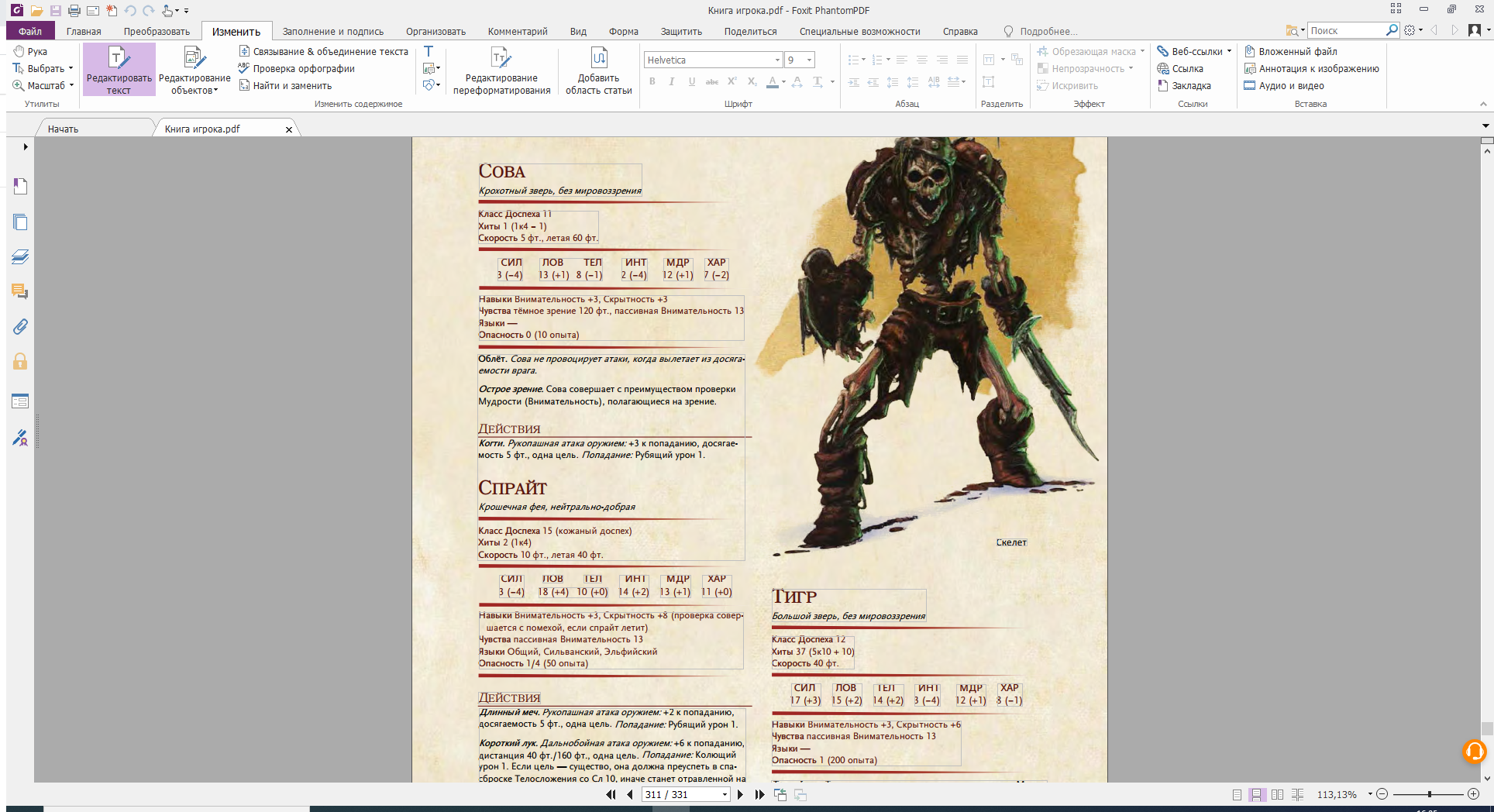This screenshot has height=812, width=1494.
Task: Click Link & Join Text (Связывание & объединение текста)
Action: pyautogui.click(x=323, y=52)
